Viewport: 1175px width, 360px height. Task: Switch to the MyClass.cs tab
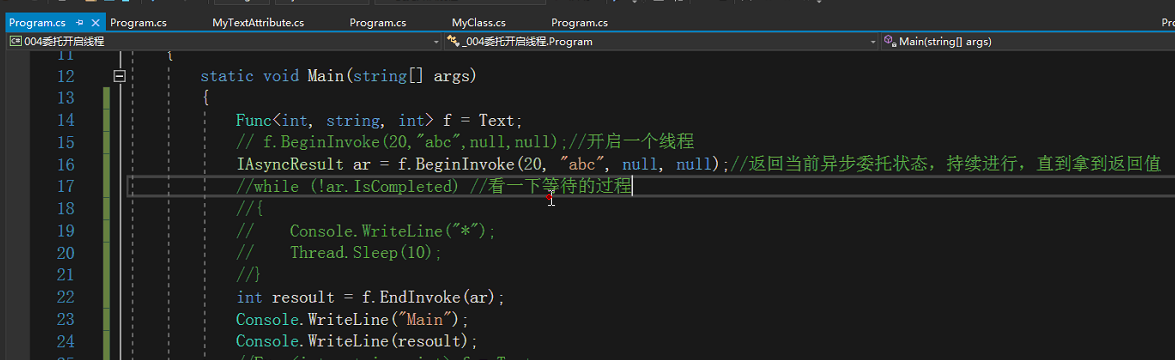478,22
